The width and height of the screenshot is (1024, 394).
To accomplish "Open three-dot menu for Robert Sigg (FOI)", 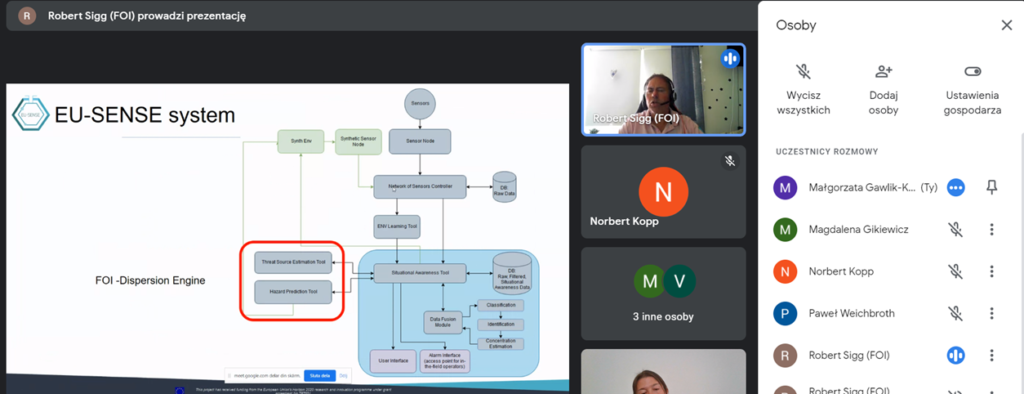I will pyautogui.click(x=991, y=355).
